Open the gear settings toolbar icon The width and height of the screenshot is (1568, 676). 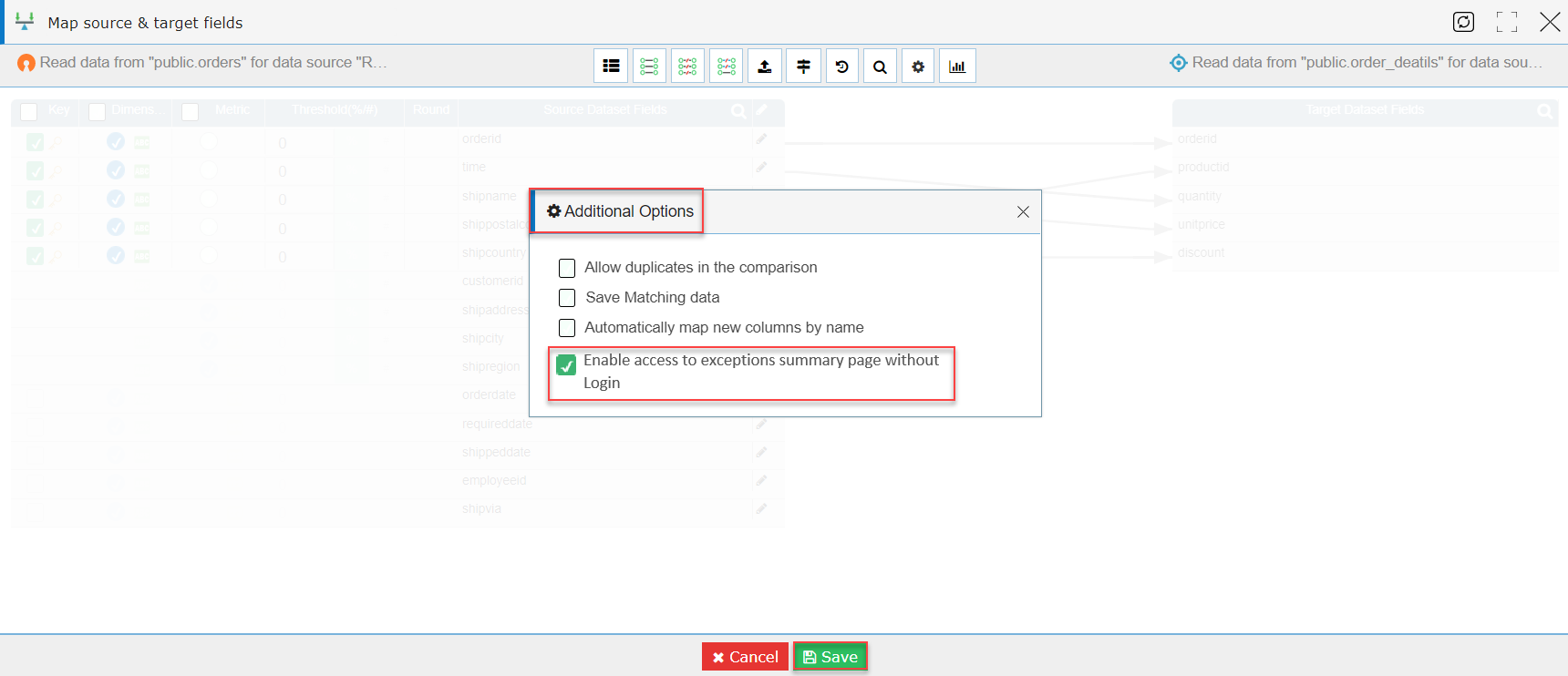918,66
